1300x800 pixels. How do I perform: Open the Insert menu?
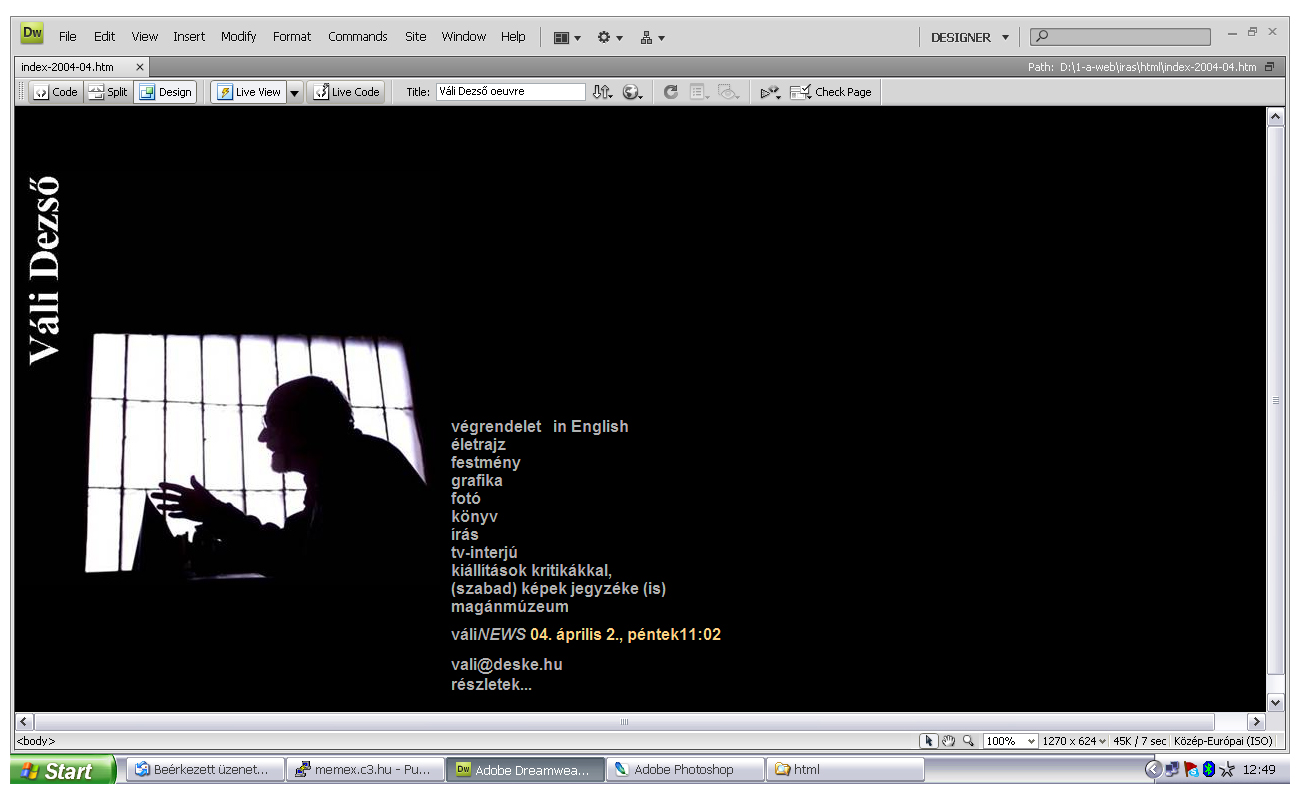[189, 37]
